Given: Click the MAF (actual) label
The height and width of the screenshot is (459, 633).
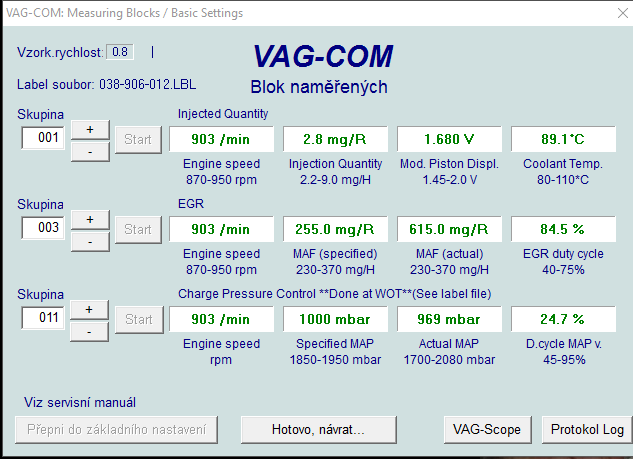Looking at the screenshot, I should click(x=449, y=254).
